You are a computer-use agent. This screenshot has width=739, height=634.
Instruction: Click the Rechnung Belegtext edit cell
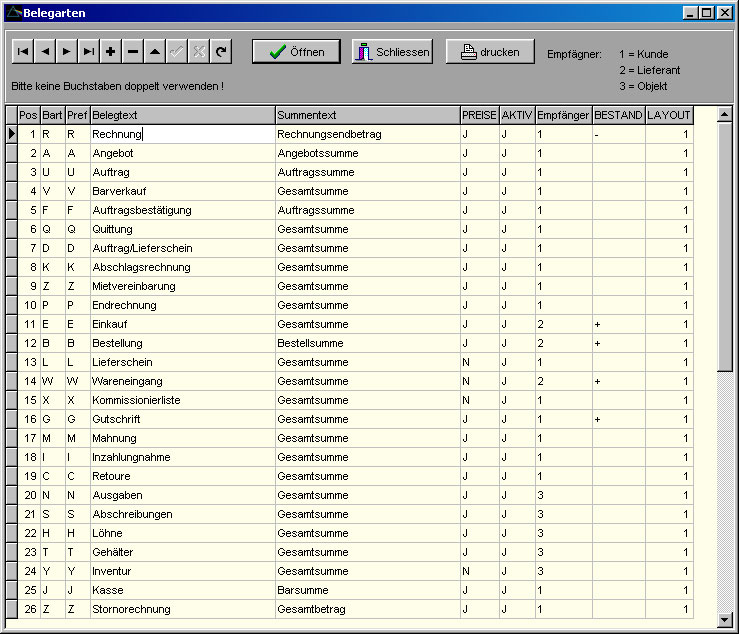[182, 134]
